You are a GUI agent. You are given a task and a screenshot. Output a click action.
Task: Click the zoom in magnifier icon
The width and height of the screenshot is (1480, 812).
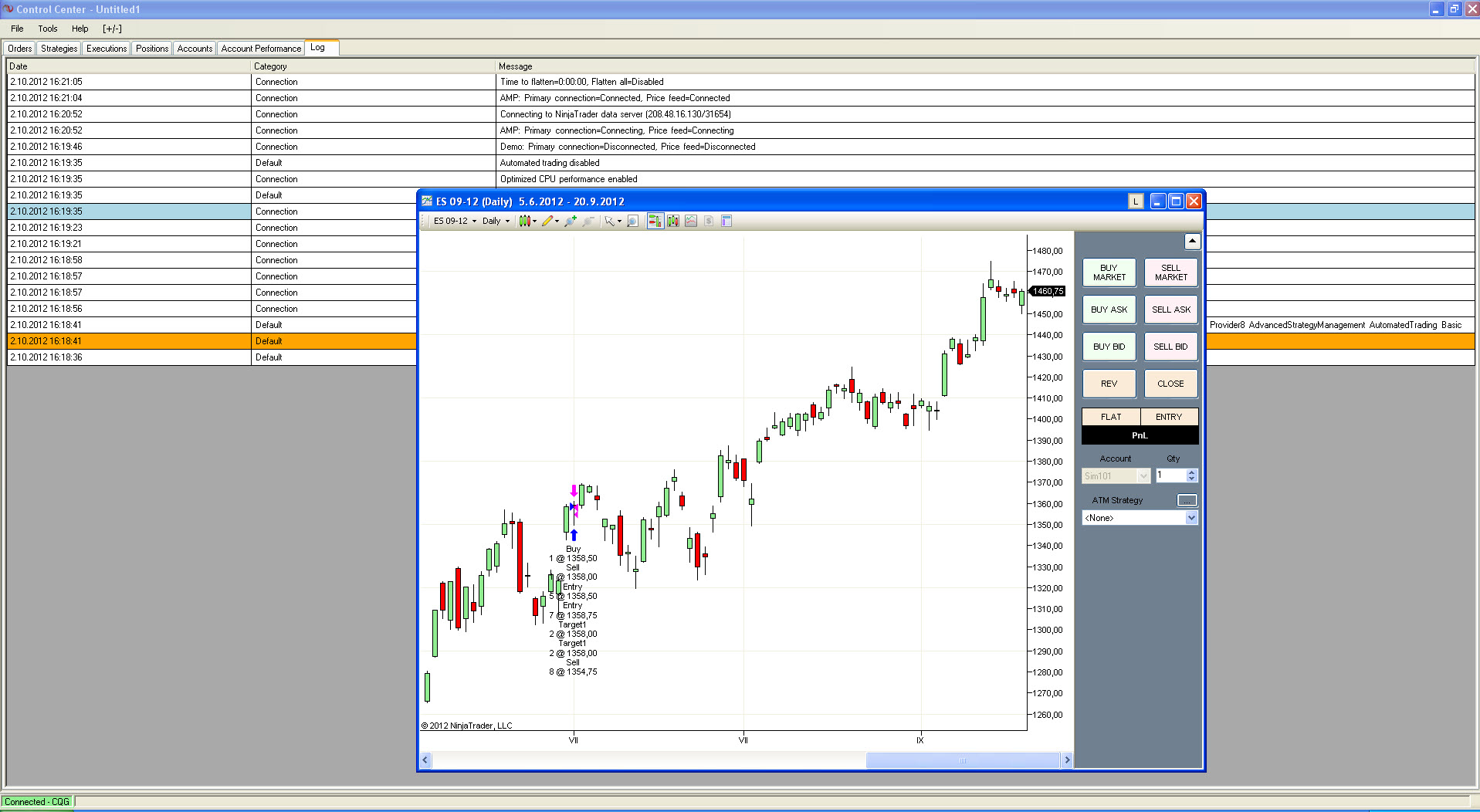pos(571,222)
